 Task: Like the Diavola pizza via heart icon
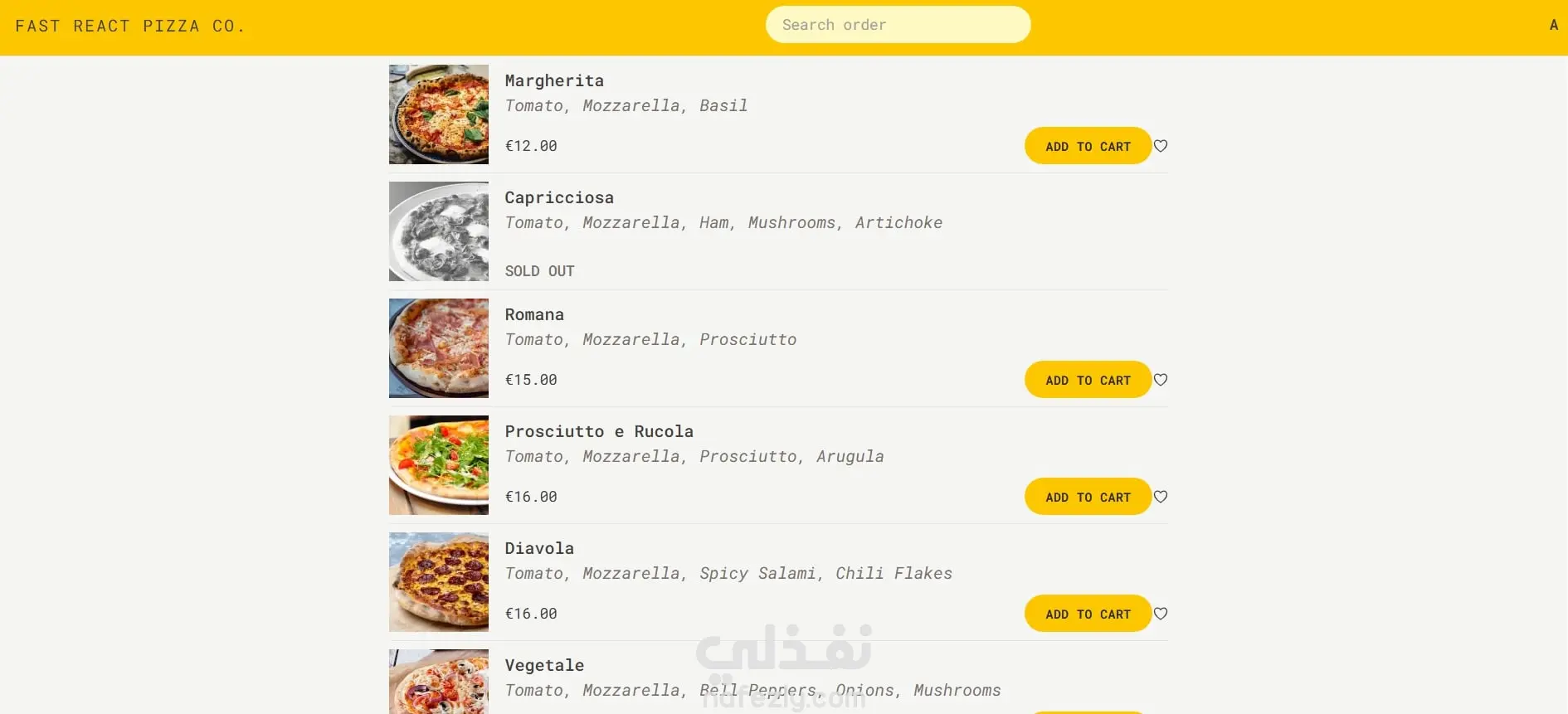(1161, 614)
